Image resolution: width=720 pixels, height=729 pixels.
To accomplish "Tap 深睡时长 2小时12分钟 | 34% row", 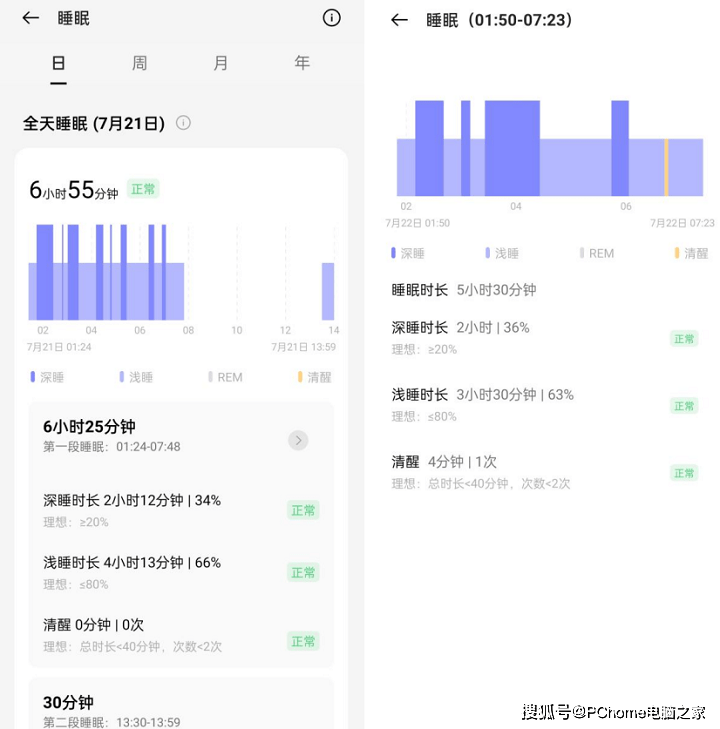I will coord(181,510).
